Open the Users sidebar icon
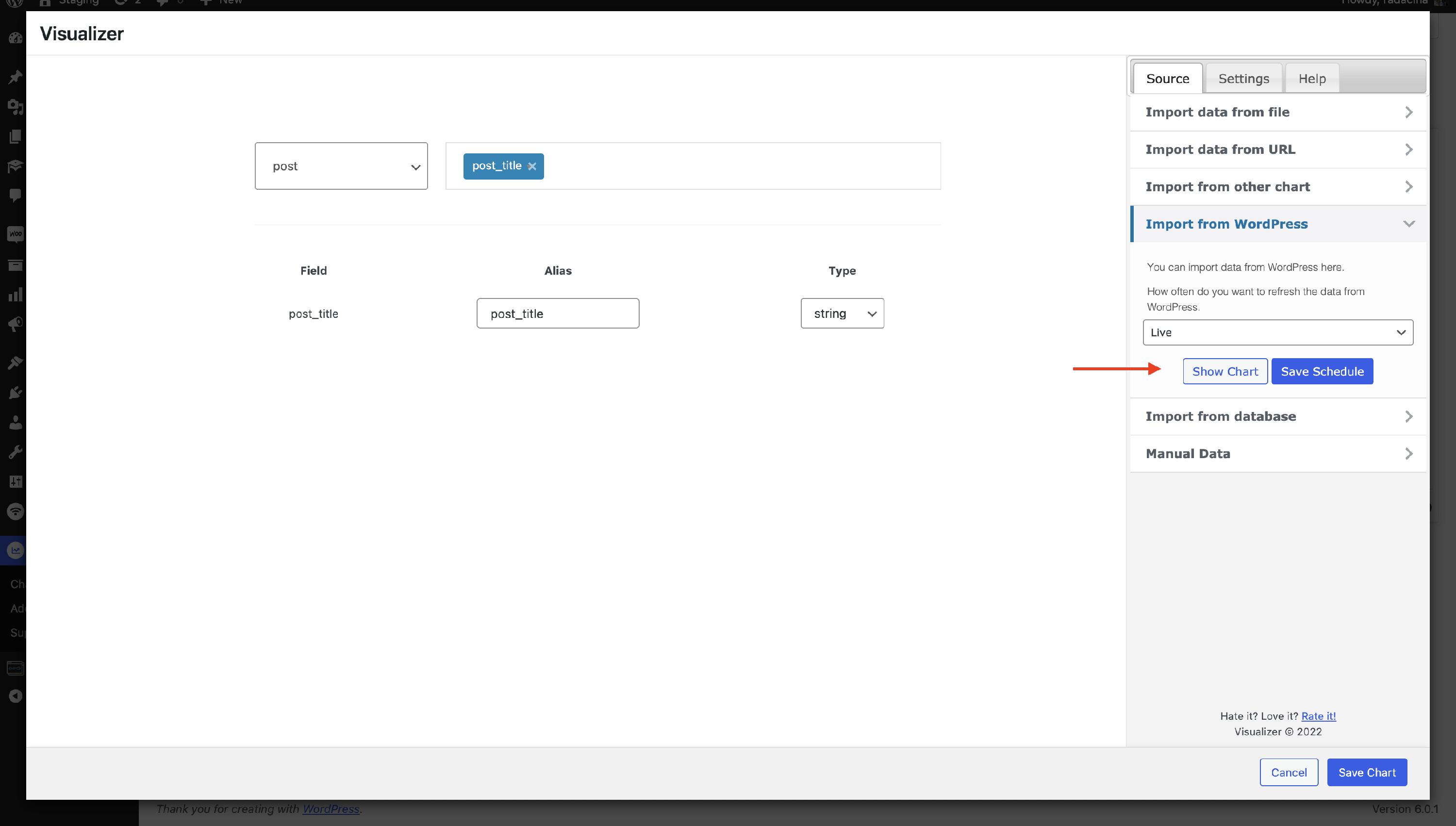 [x=16, y=423]
